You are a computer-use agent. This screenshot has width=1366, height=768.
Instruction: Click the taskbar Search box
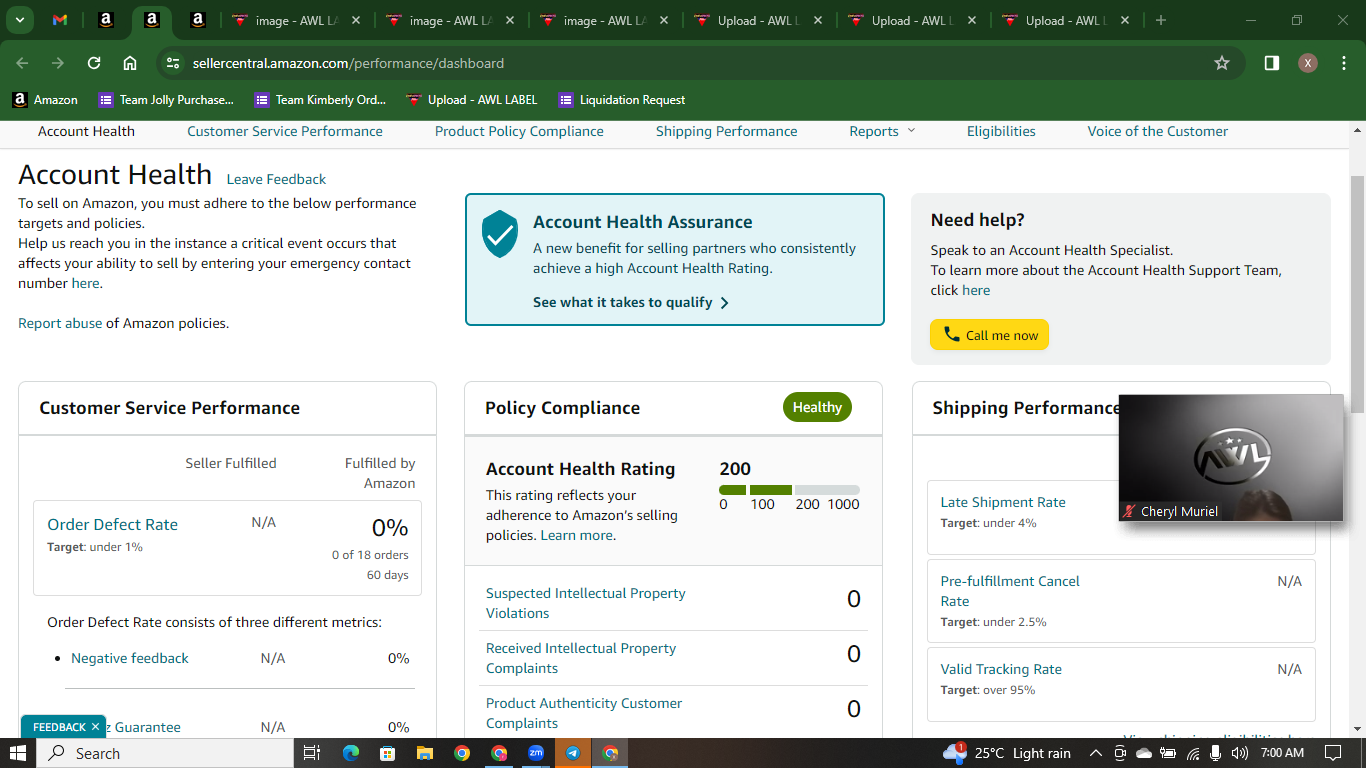tap(165, 753)
